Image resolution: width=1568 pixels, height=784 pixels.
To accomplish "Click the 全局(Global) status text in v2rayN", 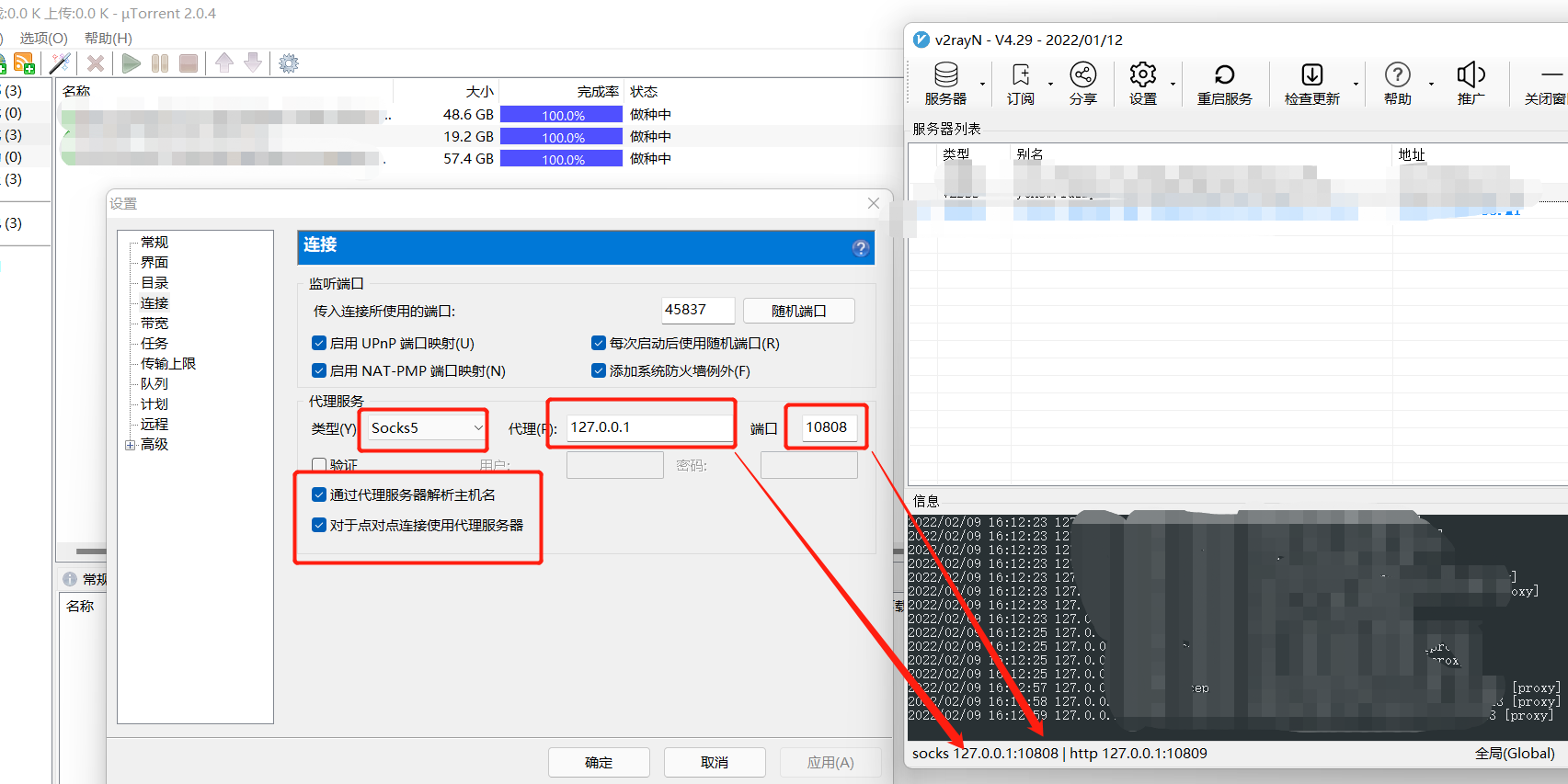I will [x=1515, y=754].
